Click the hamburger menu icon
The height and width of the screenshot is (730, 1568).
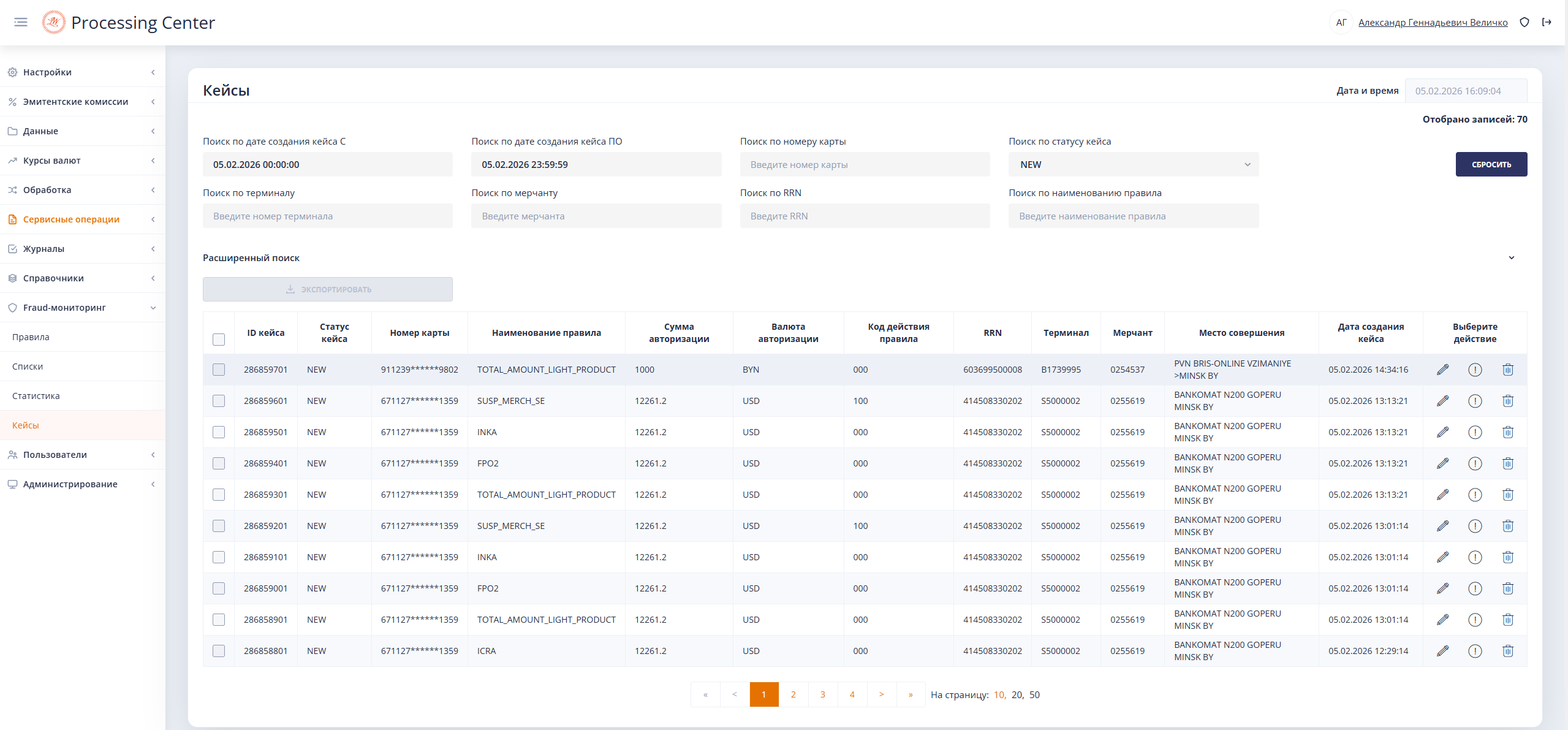(x=21, y=23)
